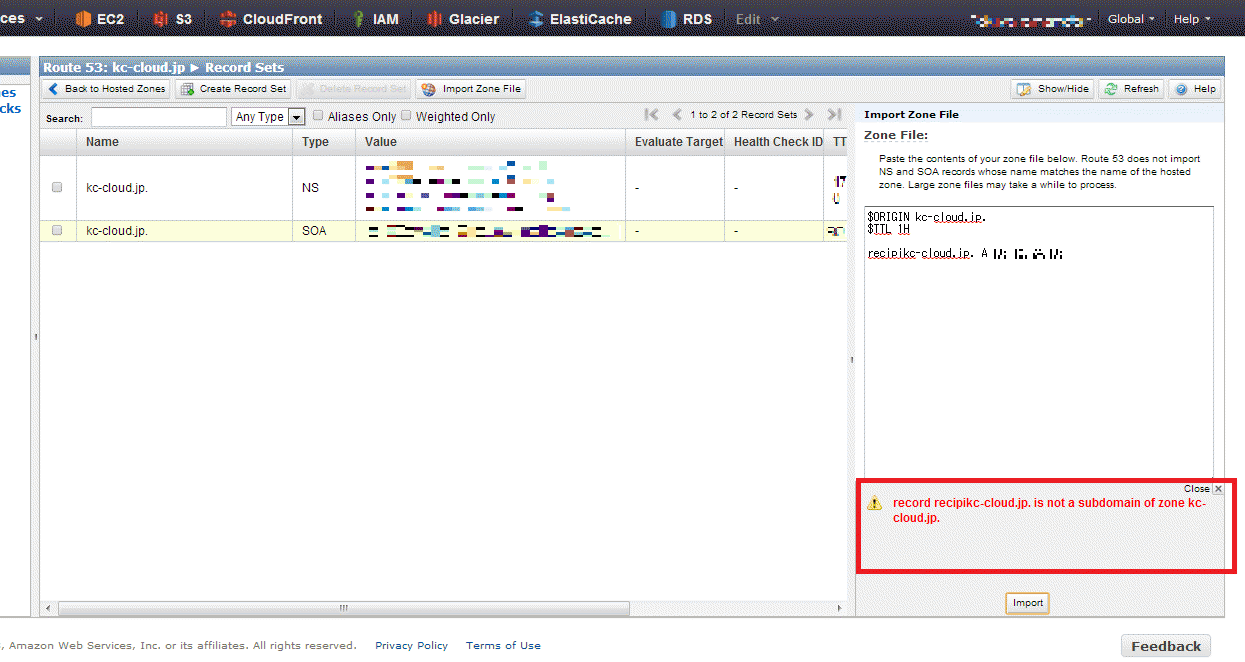Viewport: 1245px width, 662px height.
Task: Open the RDS service shortcut
Action: (x=687, y=18)
